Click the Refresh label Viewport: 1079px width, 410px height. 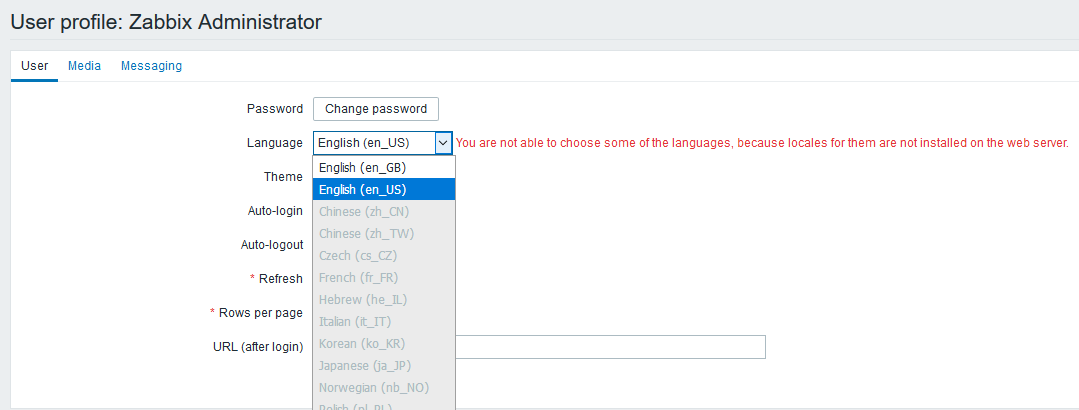pos(280,279)
